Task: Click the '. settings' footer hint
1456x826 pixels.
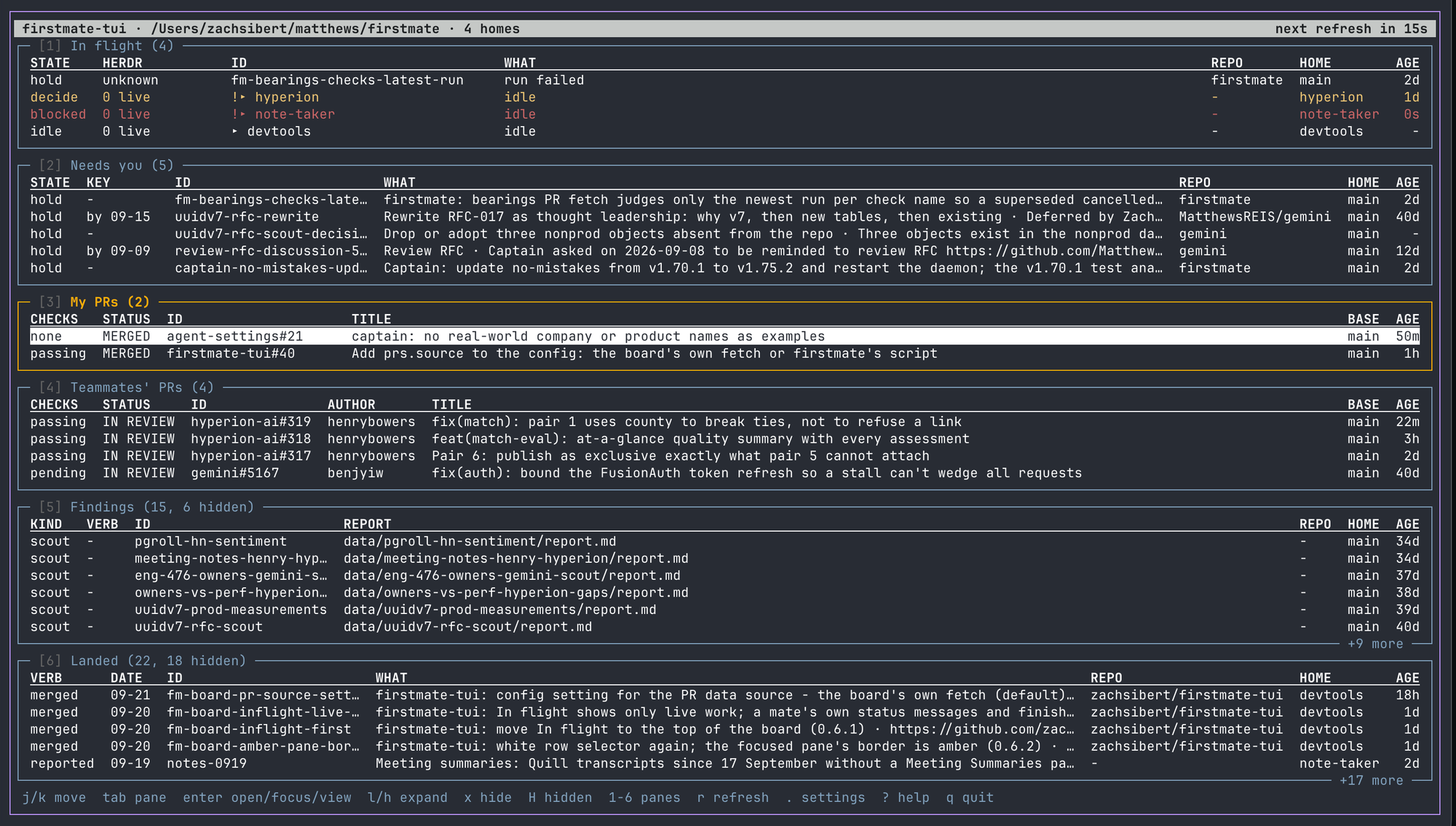Action: [x=825, y=798]
